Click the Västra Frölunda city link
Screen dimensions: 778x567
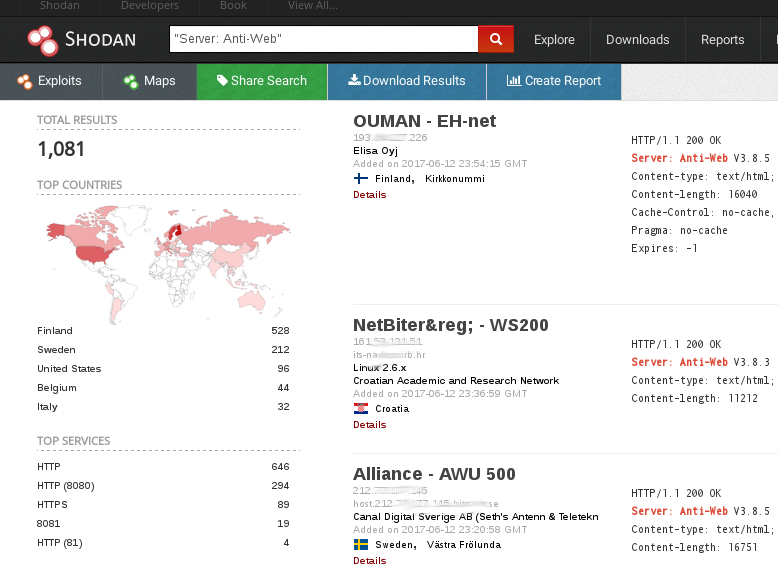click(x=464, y=545)
